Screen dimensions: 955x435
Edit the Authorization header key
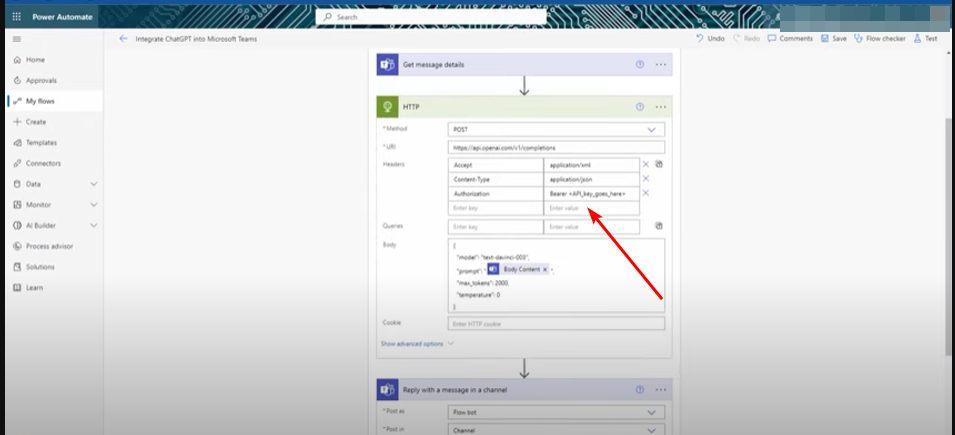pyautogui.click(x=495, y=194)
